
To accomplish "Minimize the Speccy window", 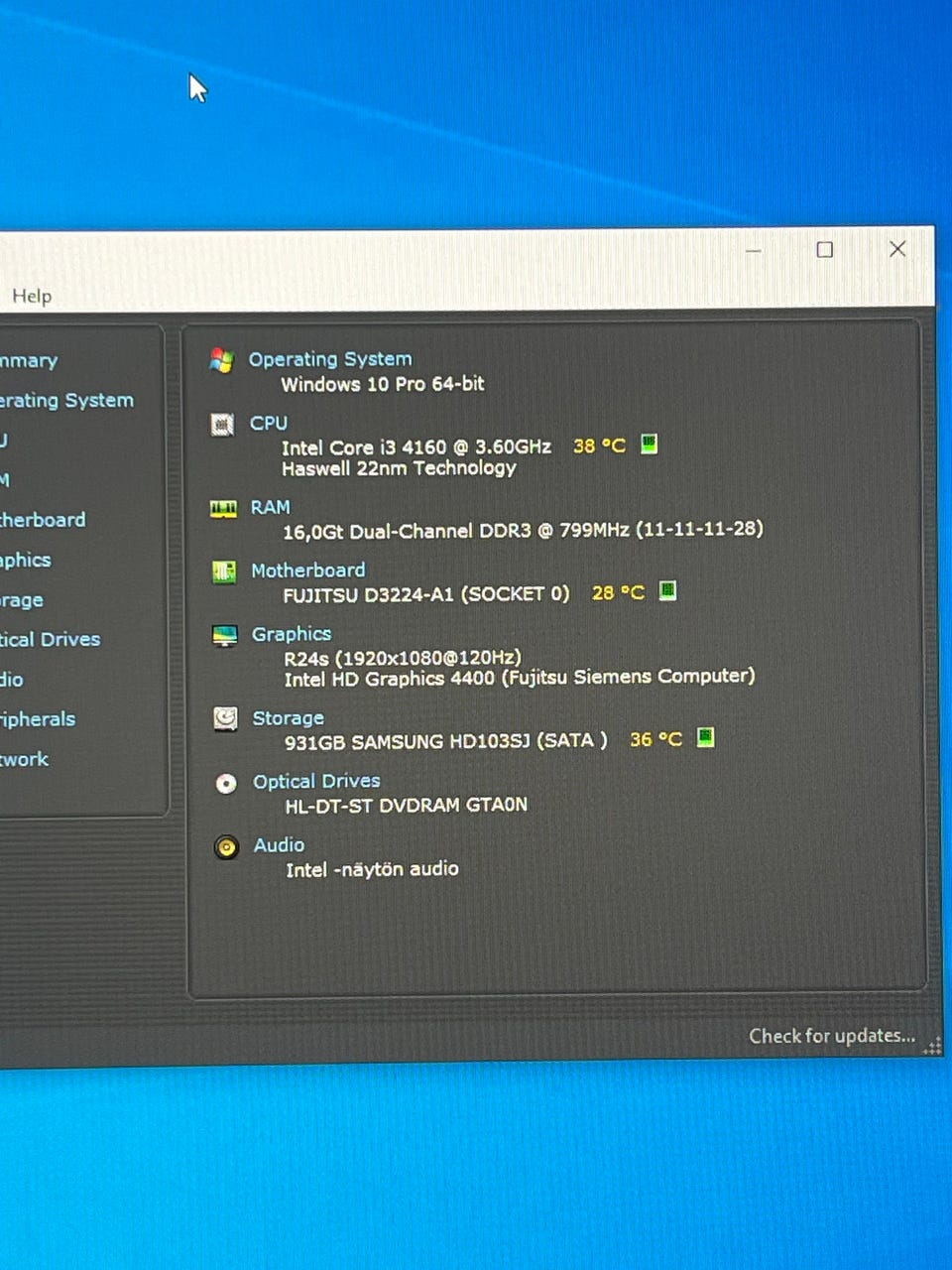I will [x=754, y=251].
